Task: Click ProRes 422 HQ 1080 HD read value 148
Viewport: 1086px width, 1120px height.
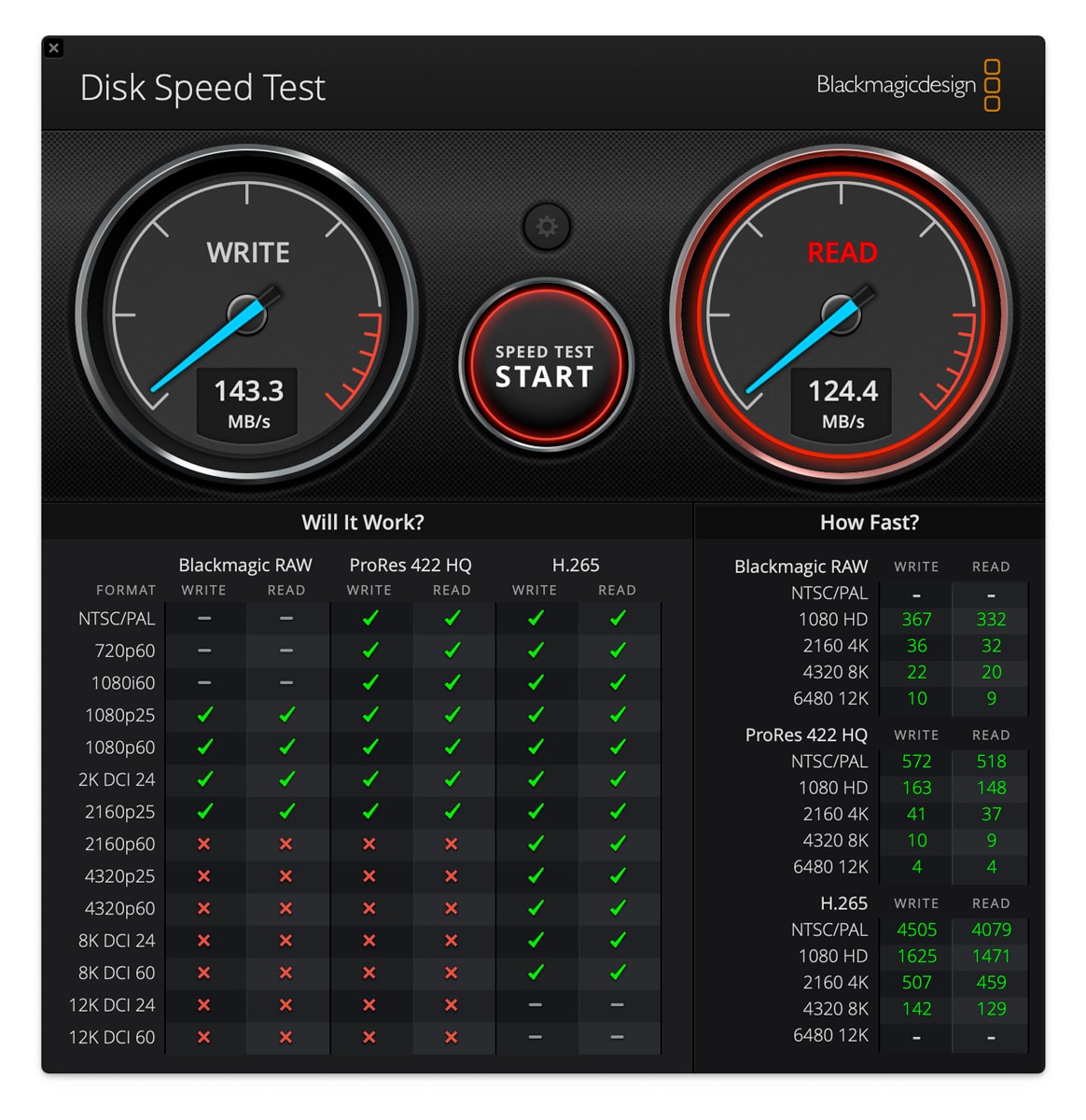Action: (x=991, y=788)
